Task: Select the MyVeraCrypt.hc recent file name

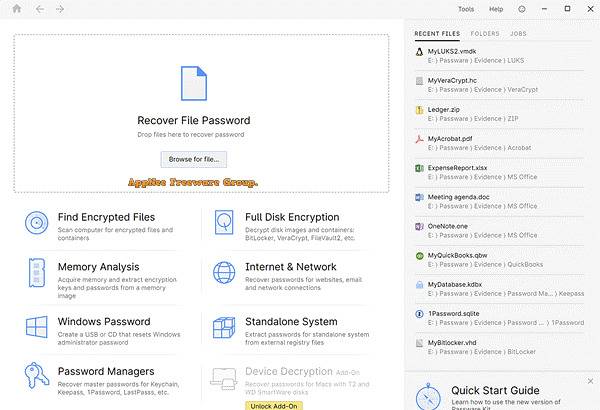Action: coord(452,80)
